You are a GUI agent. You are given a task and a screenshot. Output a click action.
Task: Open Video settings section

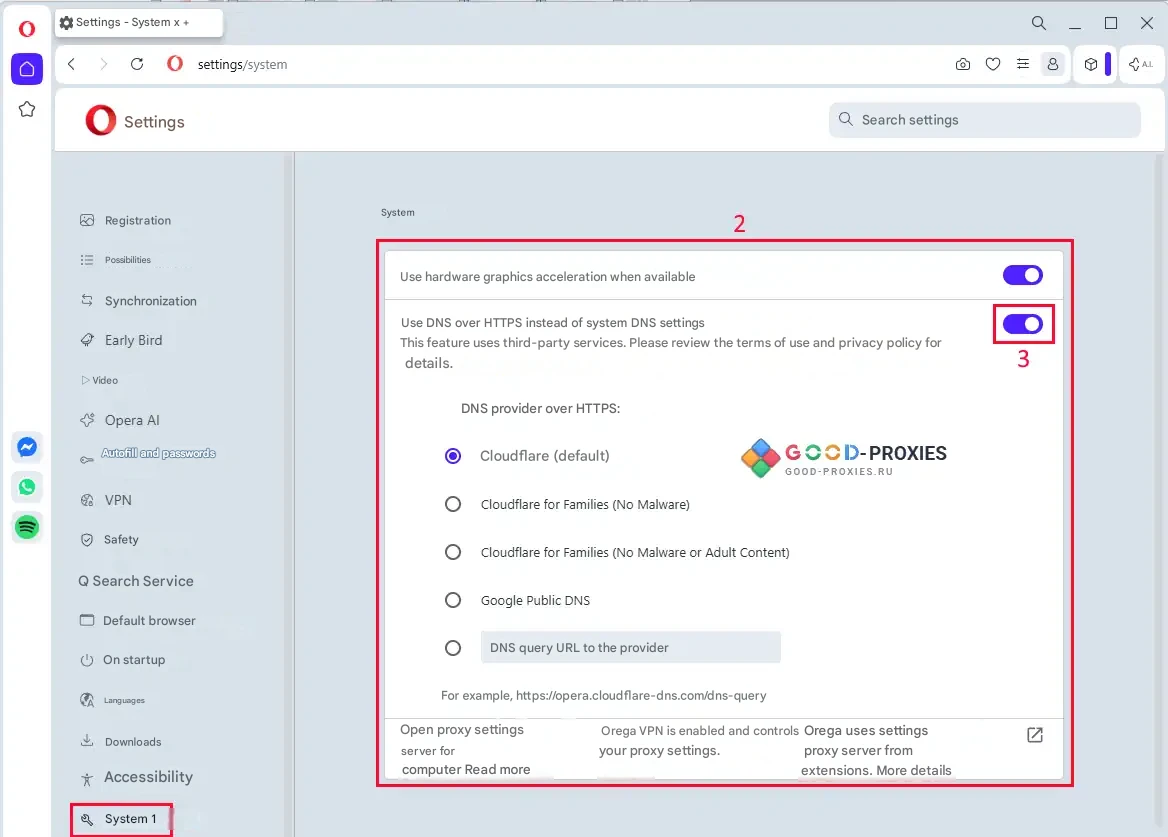click(100, 381)
